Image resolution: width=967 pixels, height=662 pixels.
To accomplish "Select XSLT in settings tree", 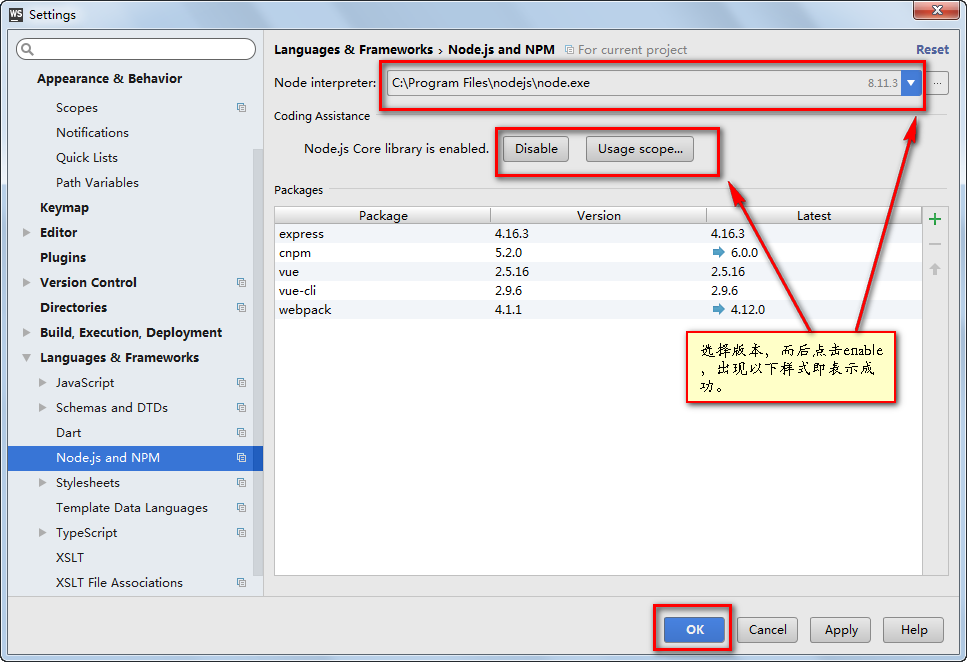I will (70, 558).
